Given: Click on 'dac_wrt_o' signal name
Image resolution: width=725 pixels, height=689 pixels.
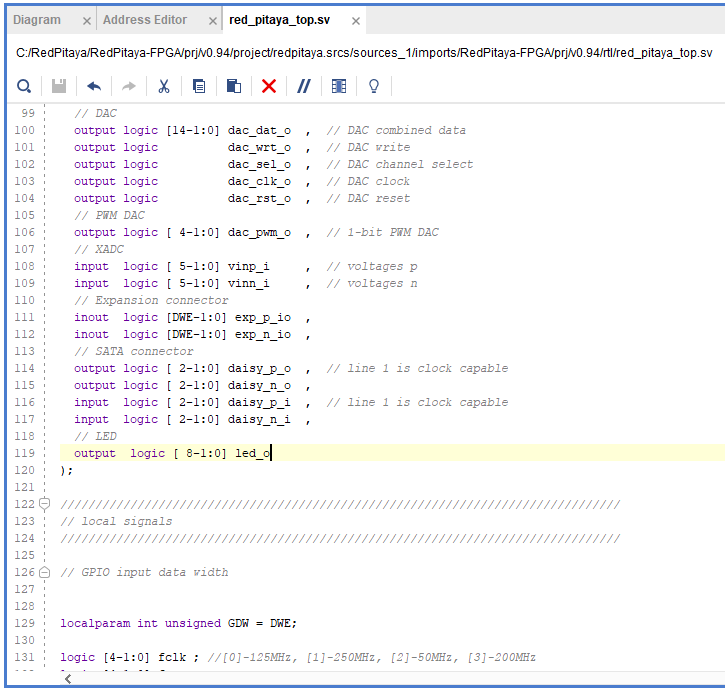Looking at the screenshot, I should click(259, 148).
